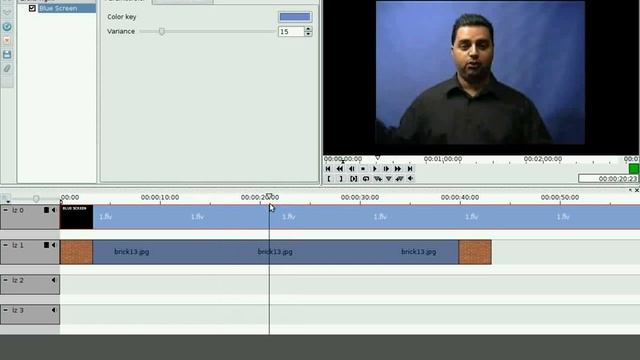This screenshot has width=640, height=360.
Task: Select the brick13.jpg clip on track 1
Action: pyautogui.click(x=276, y=252)
